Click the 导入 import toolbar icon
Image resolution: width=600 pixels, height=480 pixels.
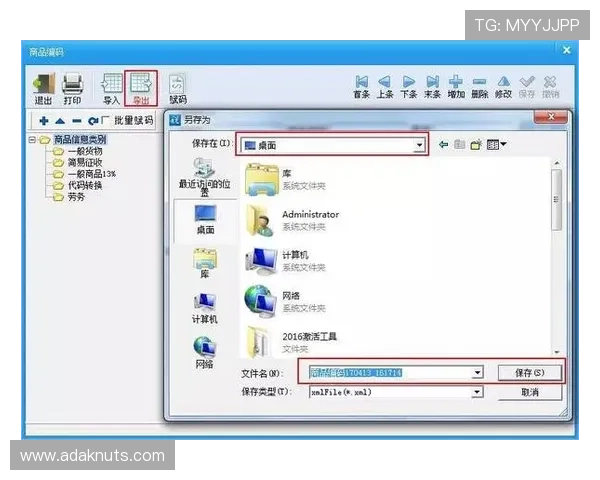coord(111,88)
